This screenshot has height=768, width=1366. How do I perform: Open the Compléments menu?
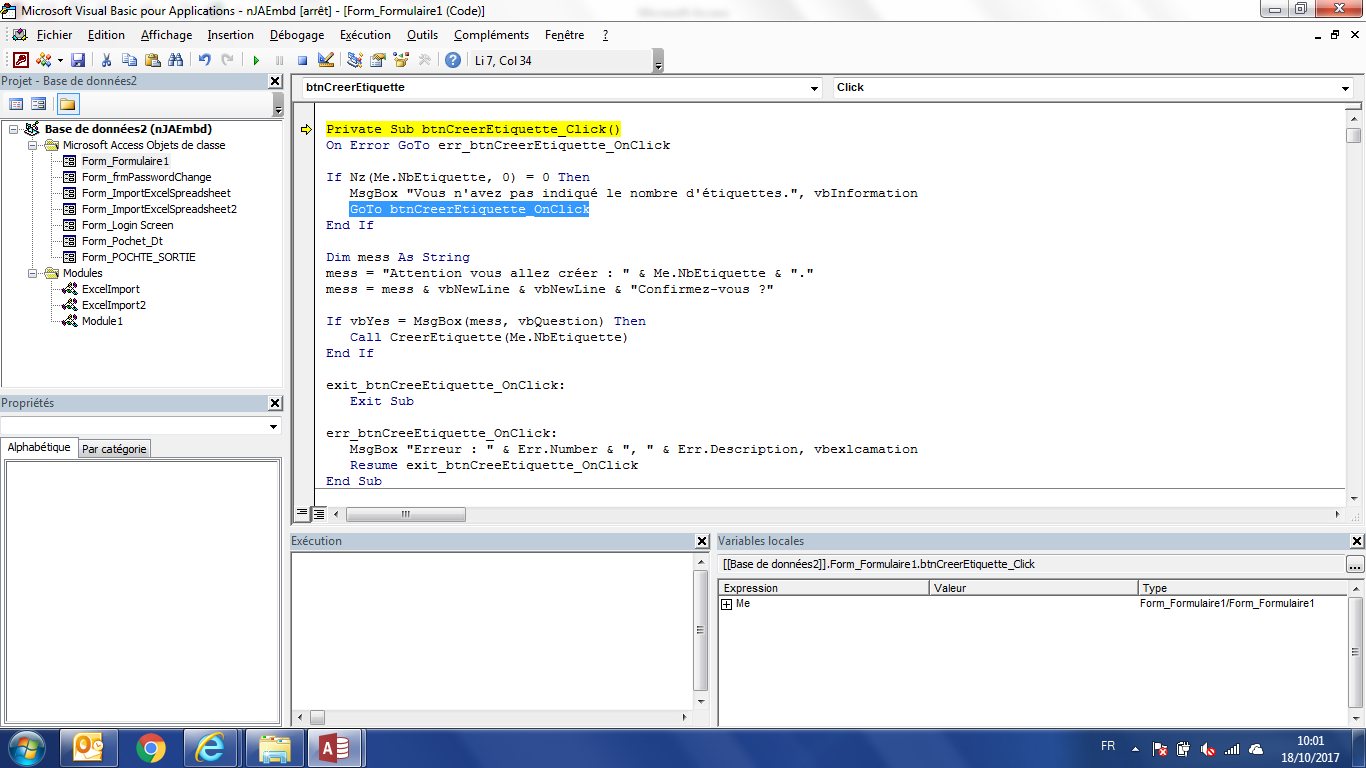pos(490,35)
